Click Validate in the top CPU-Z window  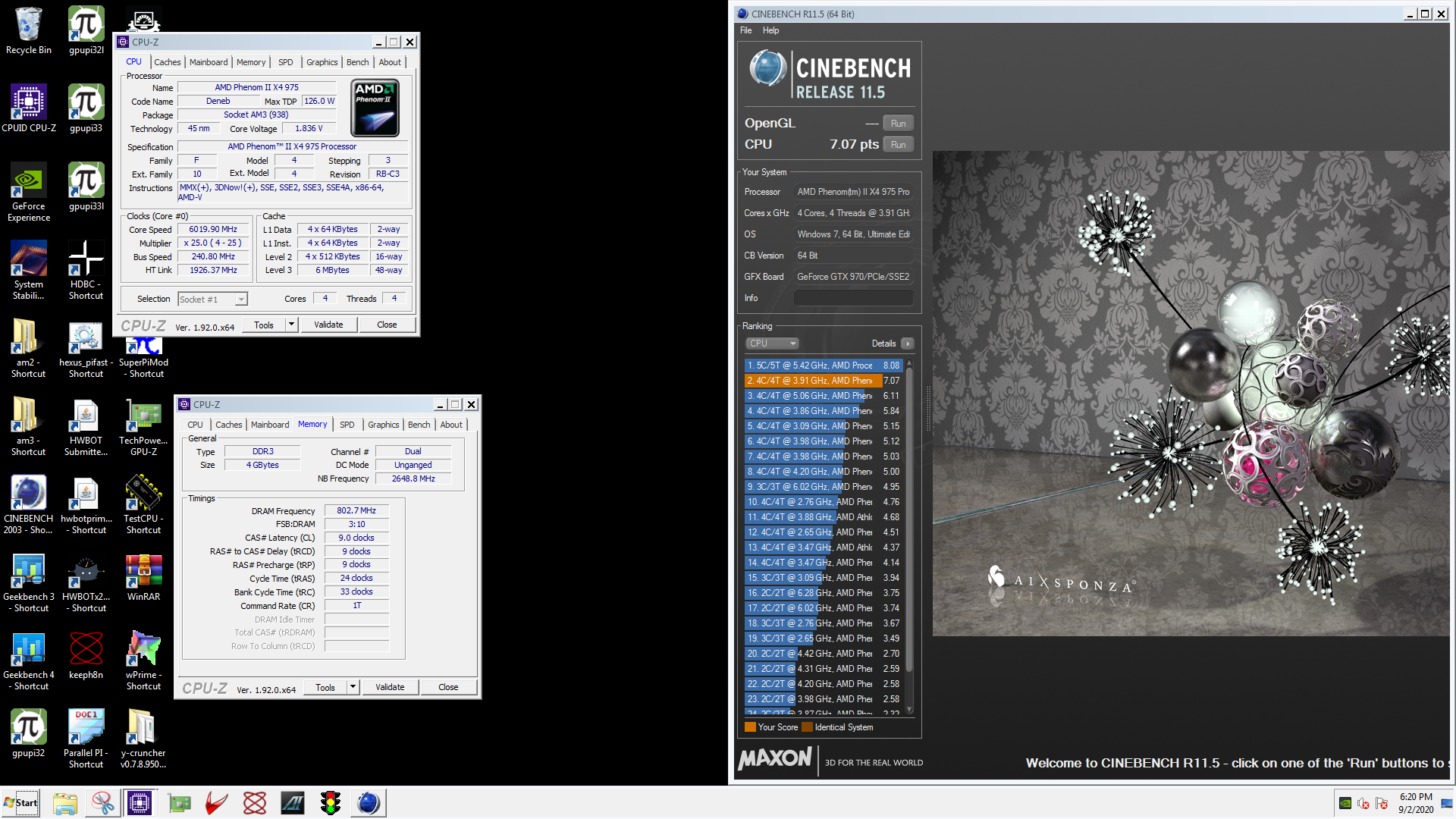[328, 325]
